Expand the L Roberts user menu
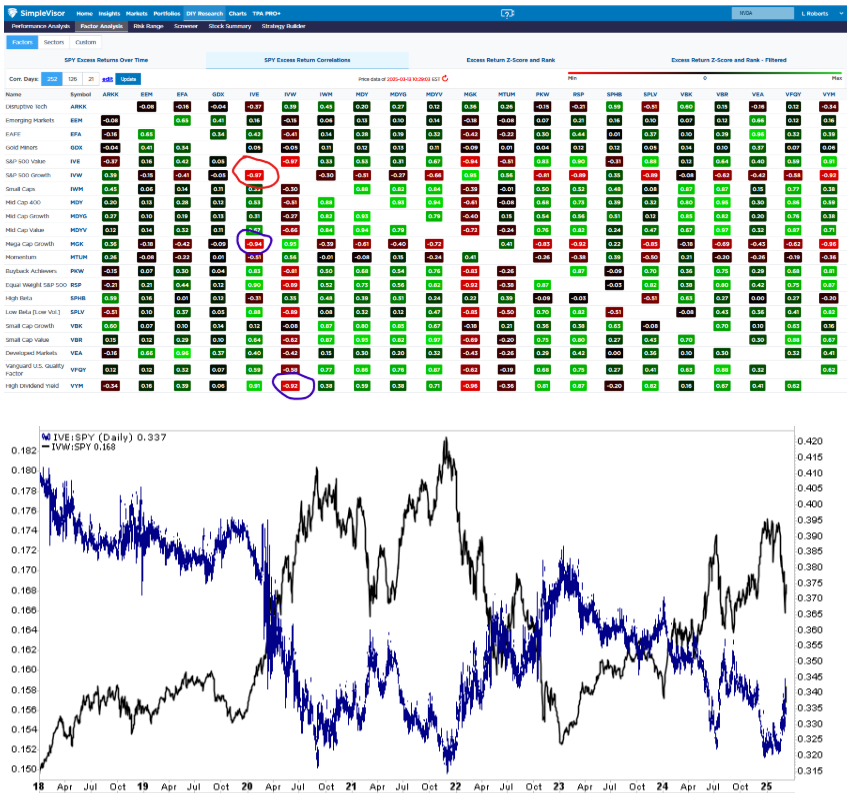The width and height of the screenshot is (855, 805). [822, 14]
